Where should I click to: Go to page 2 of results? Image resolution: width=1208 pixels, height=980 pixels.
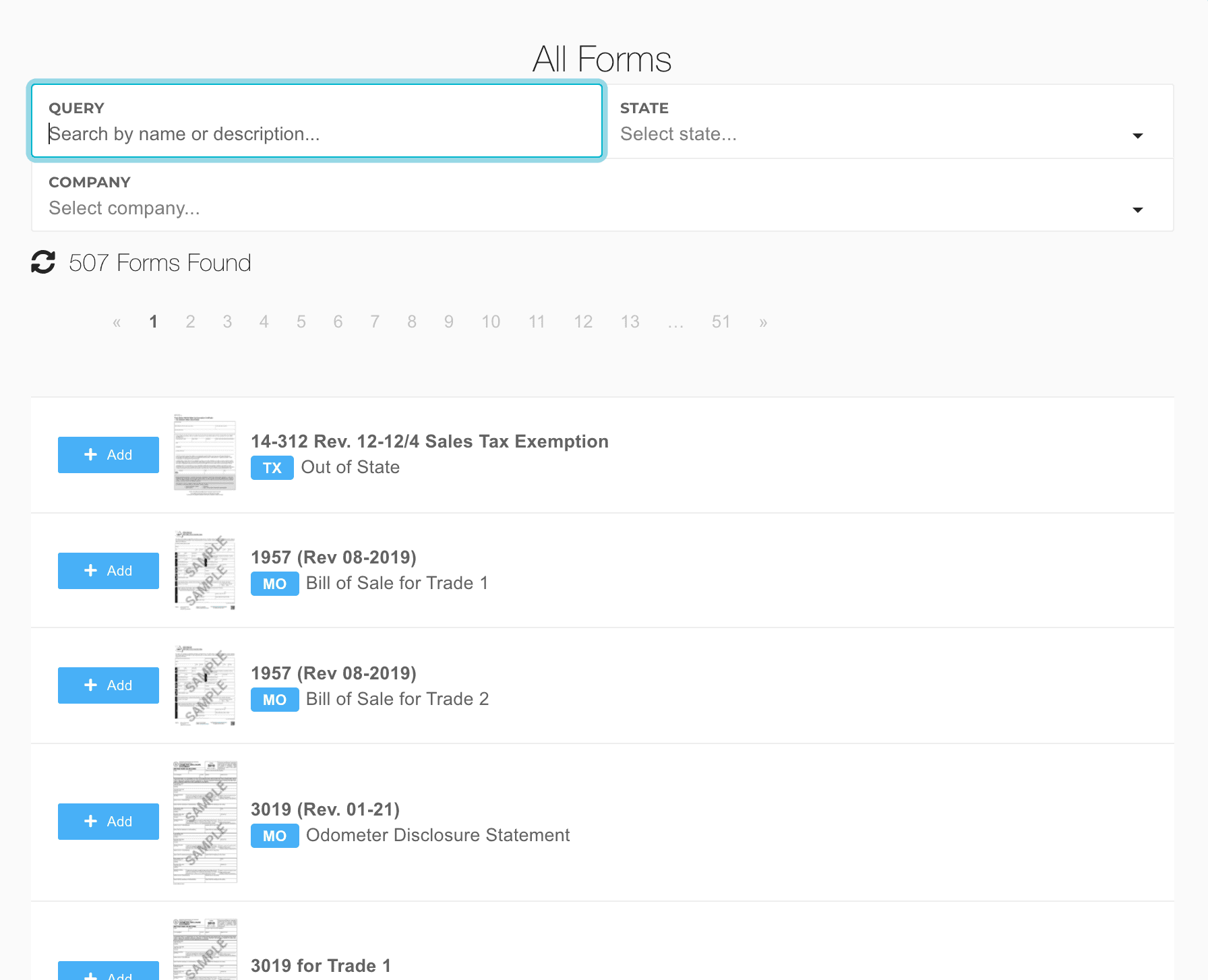point(191,322)
